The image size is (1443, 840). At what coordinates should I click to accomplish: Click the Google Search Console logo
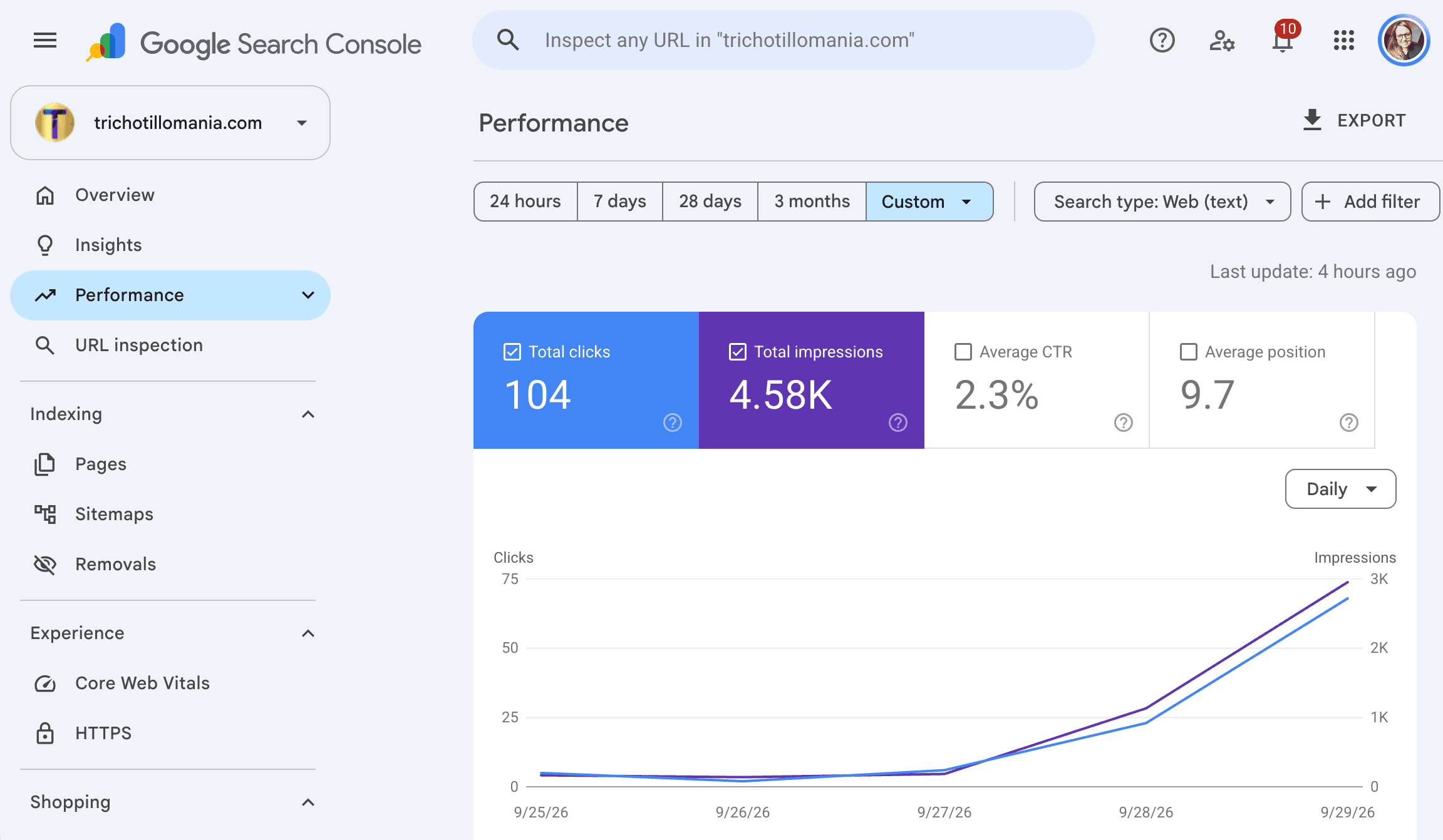click(254, 43)
